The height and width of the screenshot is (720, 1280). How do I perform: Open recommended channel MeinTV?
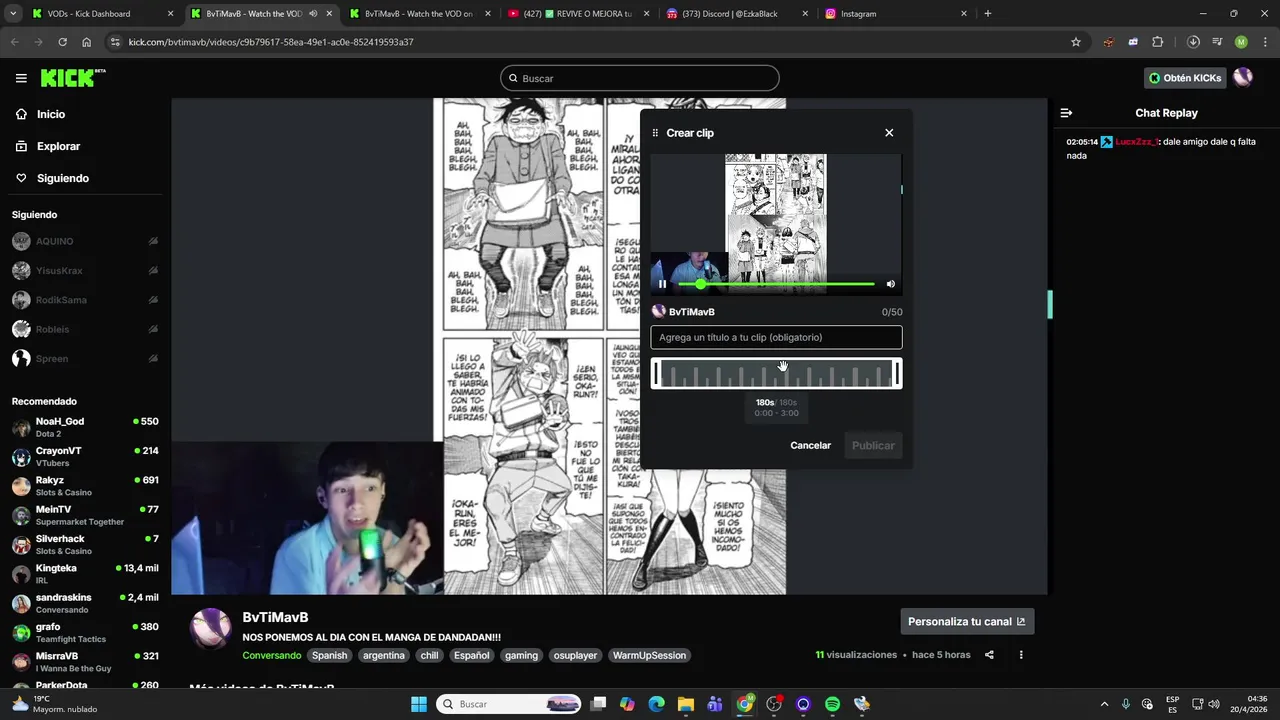pyautogui.click(x=84, y=515)
